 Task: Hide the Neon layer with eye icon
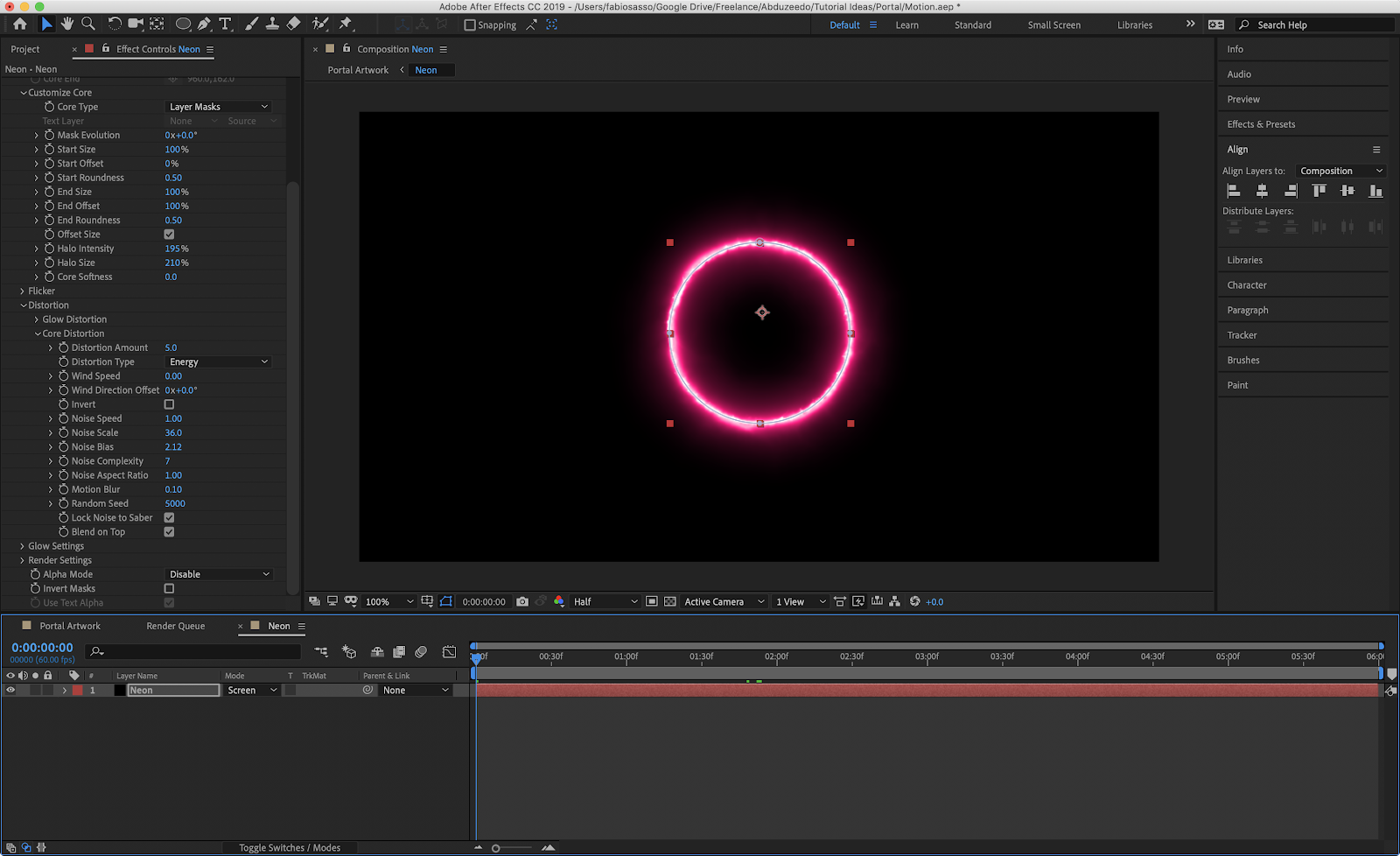point(10,691)
